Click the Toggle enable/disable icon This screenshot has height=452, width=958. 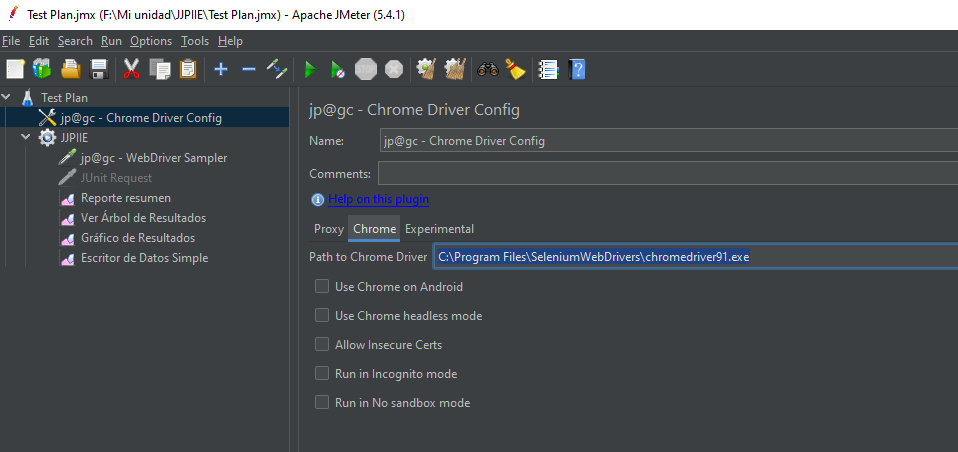click(x=277, y=69)
